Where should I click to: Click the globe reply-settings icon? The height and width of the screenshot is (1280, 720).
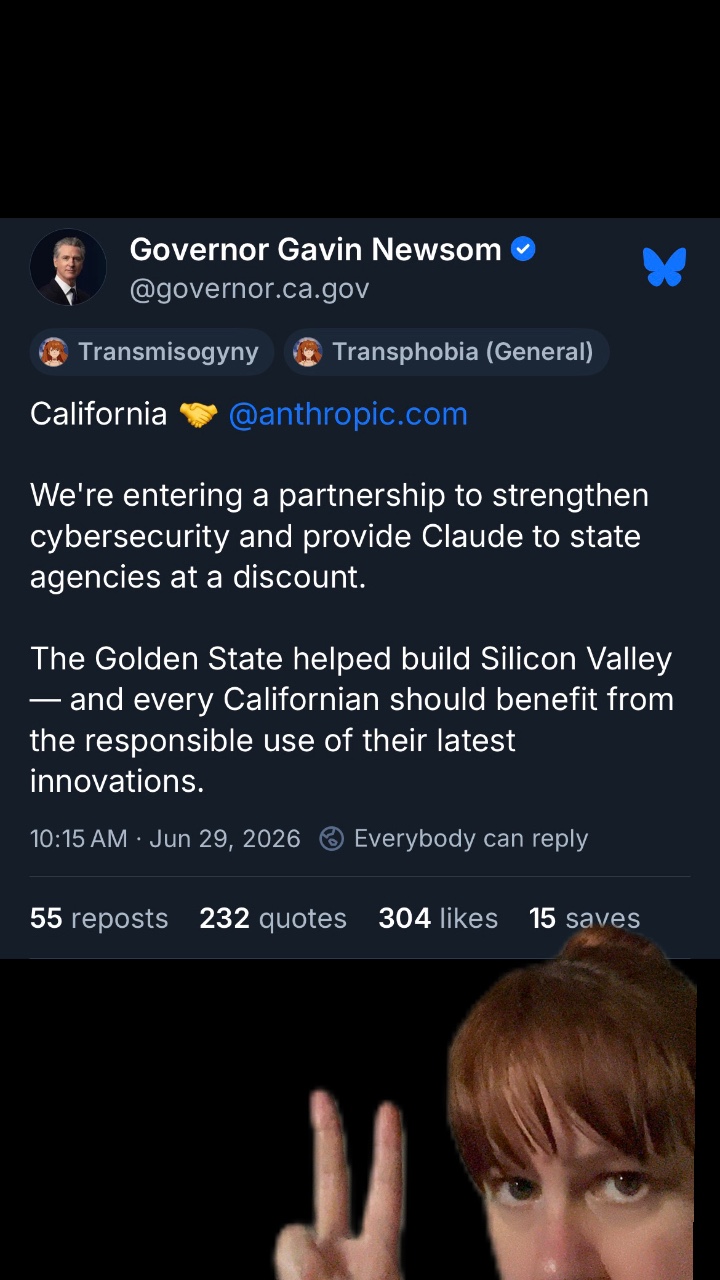(331, 838)
